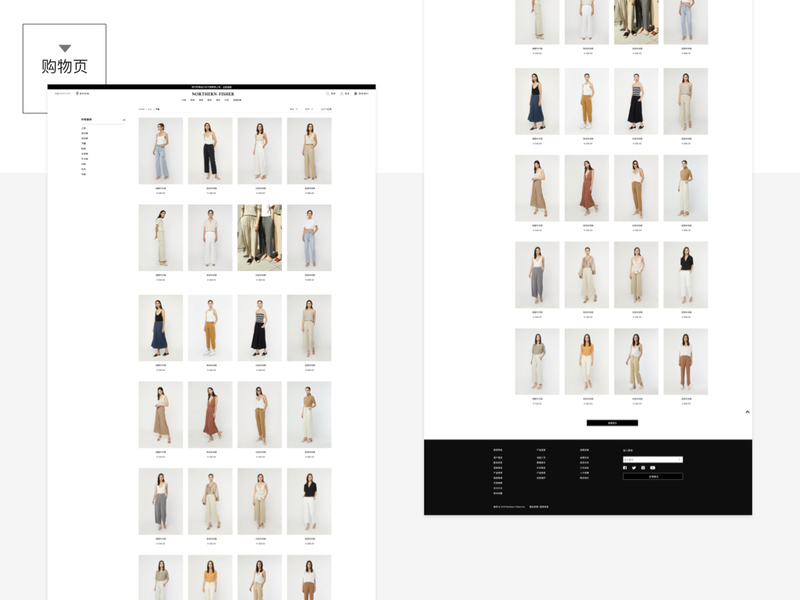Open the shopping bag icon in header
The height and width of the screenshot is (600, 800).
[x=356, y=94]
